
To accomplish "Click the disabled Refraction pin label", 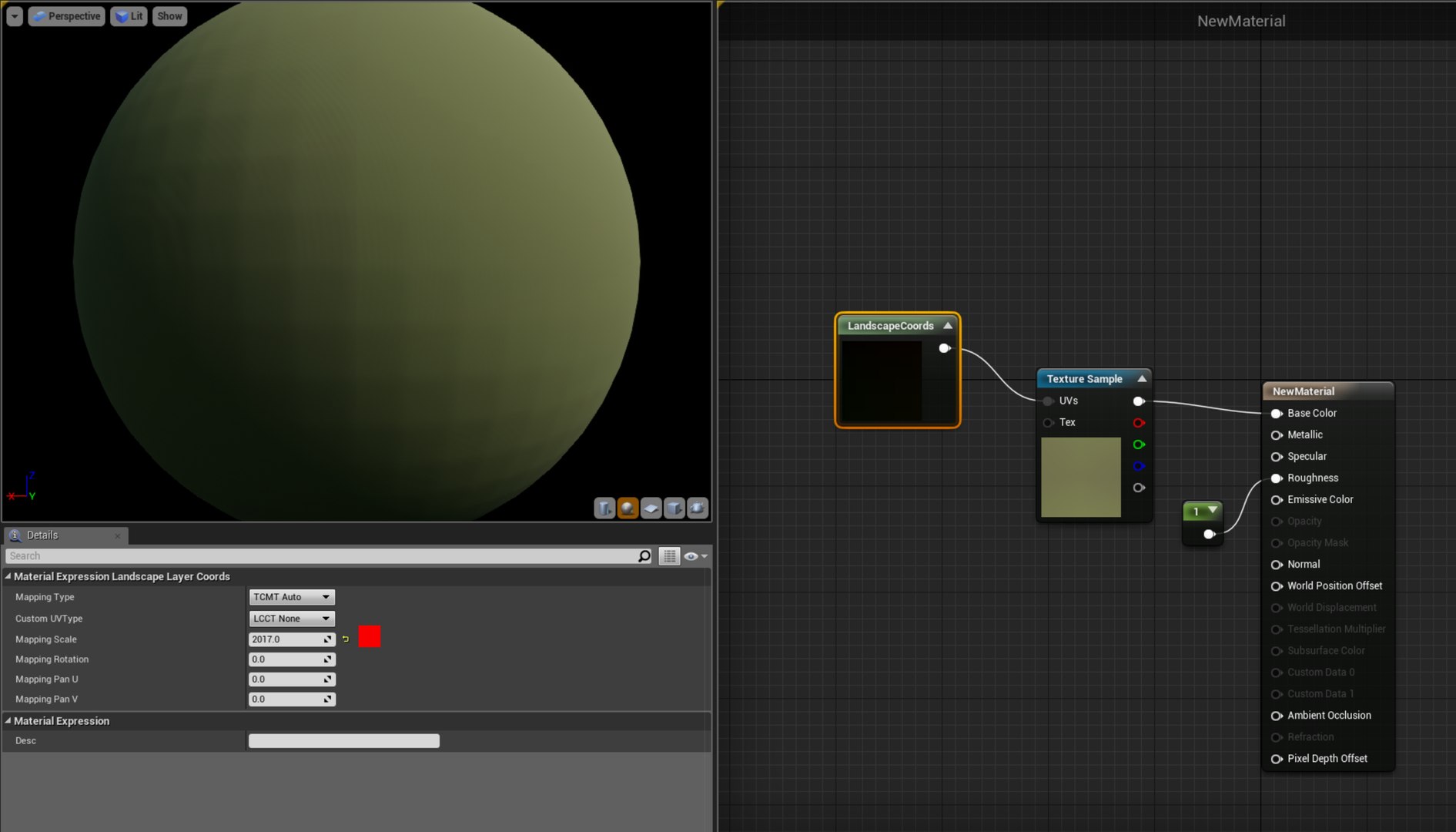I will tap(1310, 736).
